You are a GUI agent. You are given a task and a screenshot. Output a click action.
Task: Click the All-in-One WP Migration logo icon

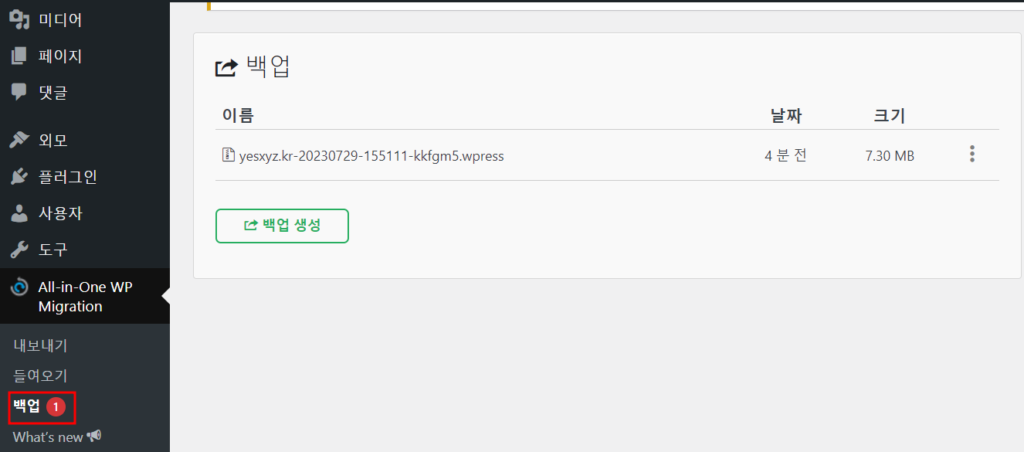pos(20,287)
